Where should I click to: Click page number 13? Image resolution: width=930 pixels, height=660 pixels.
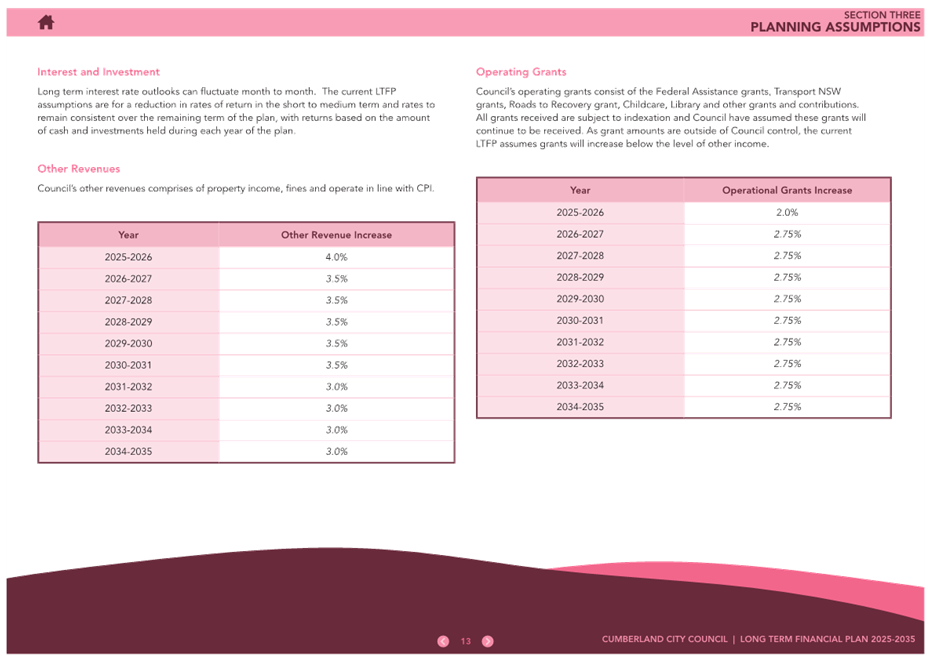(466, 641)
